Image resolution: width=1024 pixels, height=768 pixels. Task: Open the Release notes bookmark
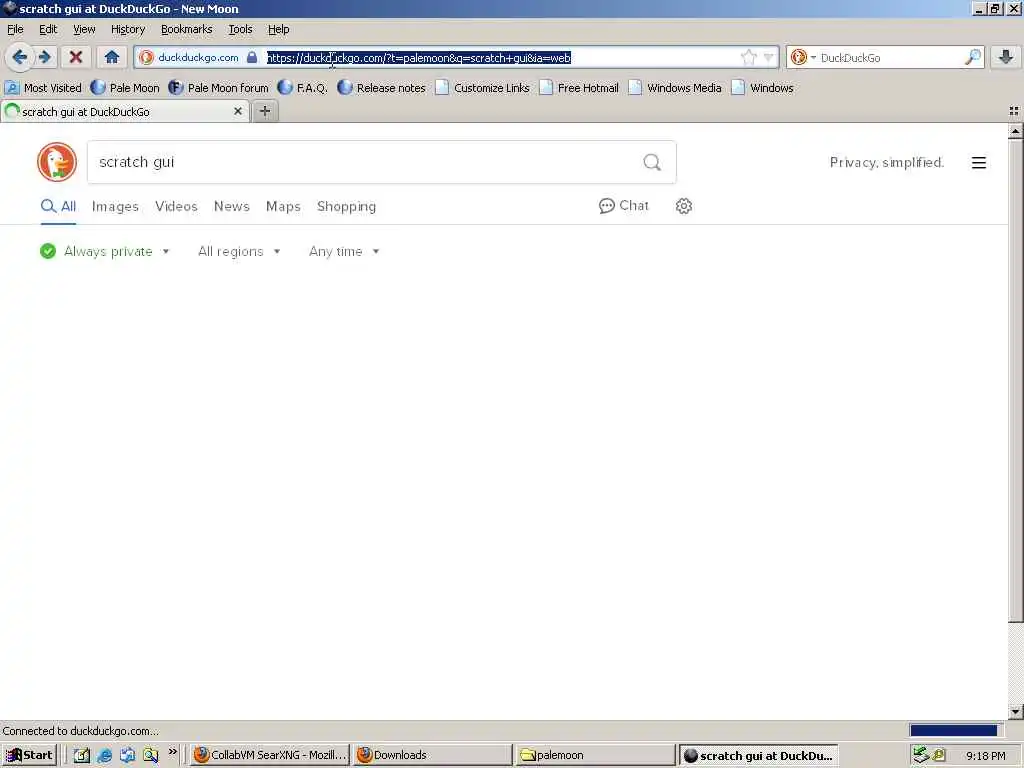381,88
